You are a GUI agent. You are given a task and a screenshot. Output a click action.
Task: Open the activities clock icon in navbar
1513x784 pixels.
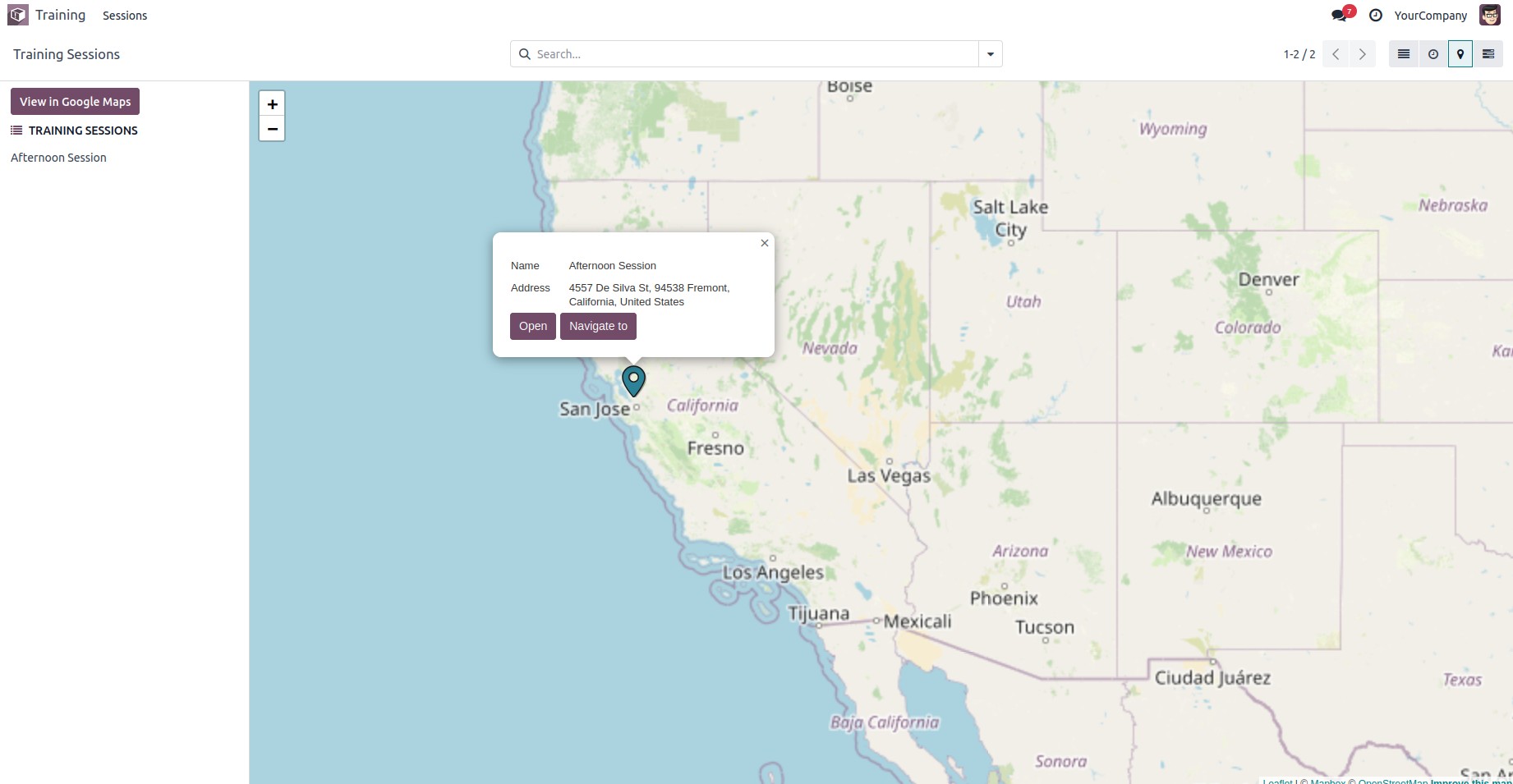pos(1376,16)
